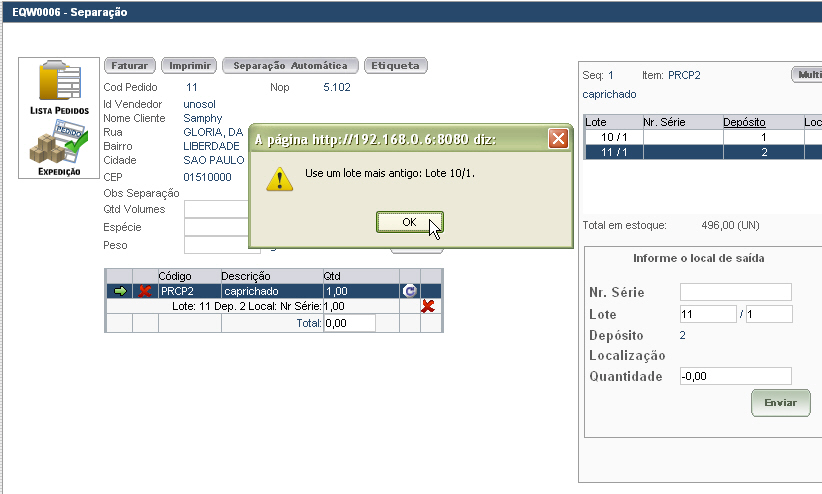Screen dimensions: 822x494
Task: Close the alert dialog with red X
Action: (x=558, y=139)
